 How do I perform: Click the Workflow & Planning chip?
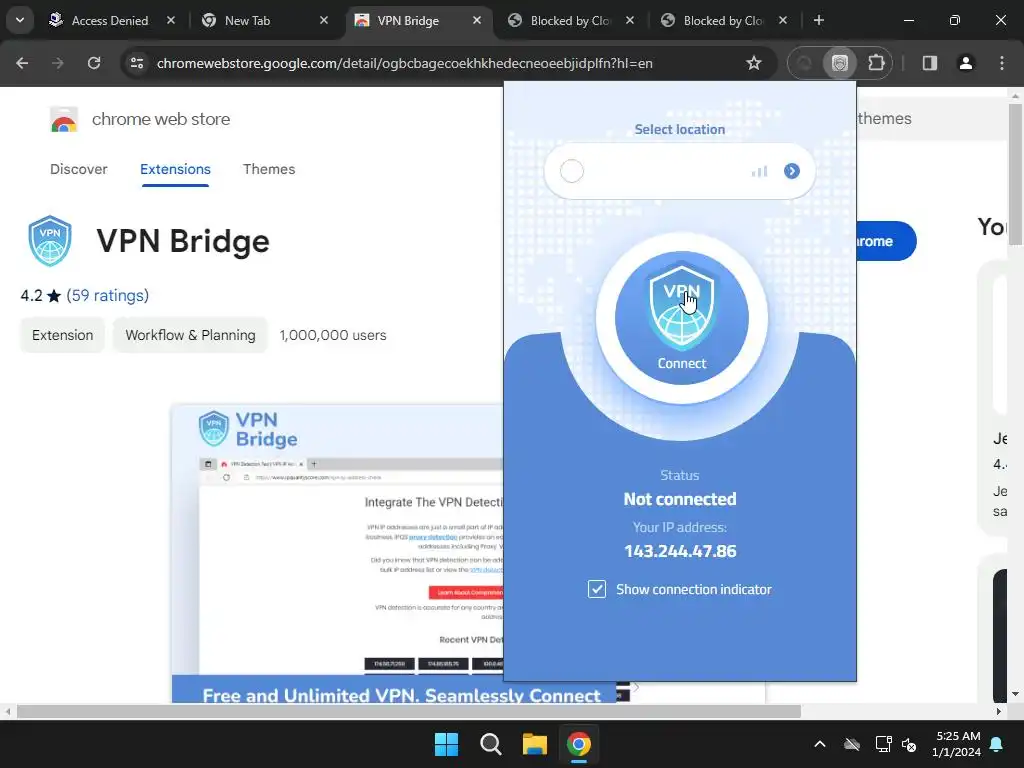coord(190,335)
